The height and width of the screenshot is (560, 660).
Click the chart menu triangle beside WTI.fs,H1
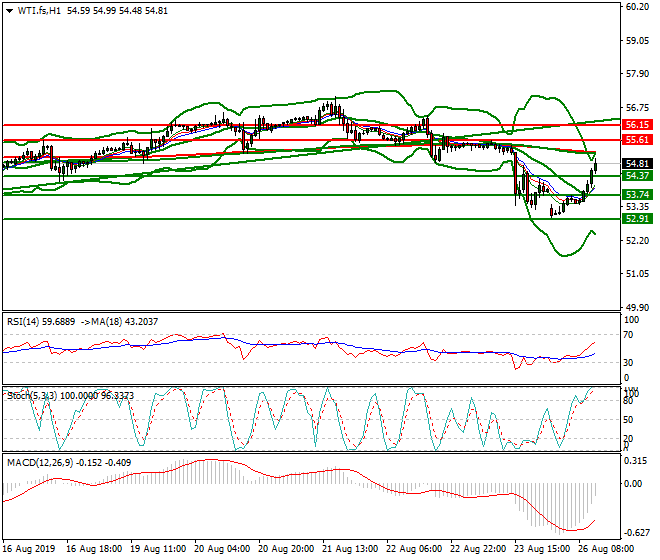9,11
